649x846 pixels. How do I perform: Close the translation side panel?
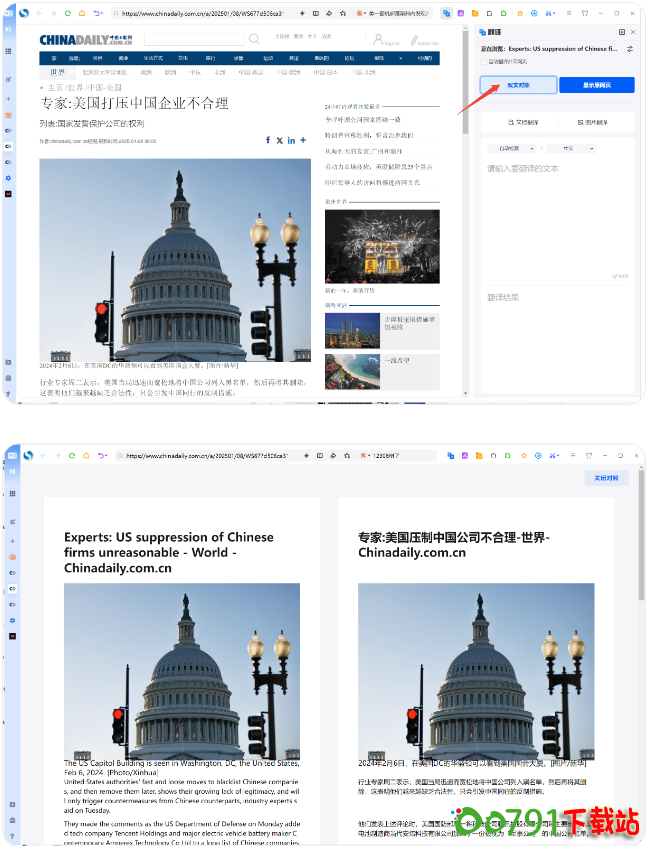(632, 33)
